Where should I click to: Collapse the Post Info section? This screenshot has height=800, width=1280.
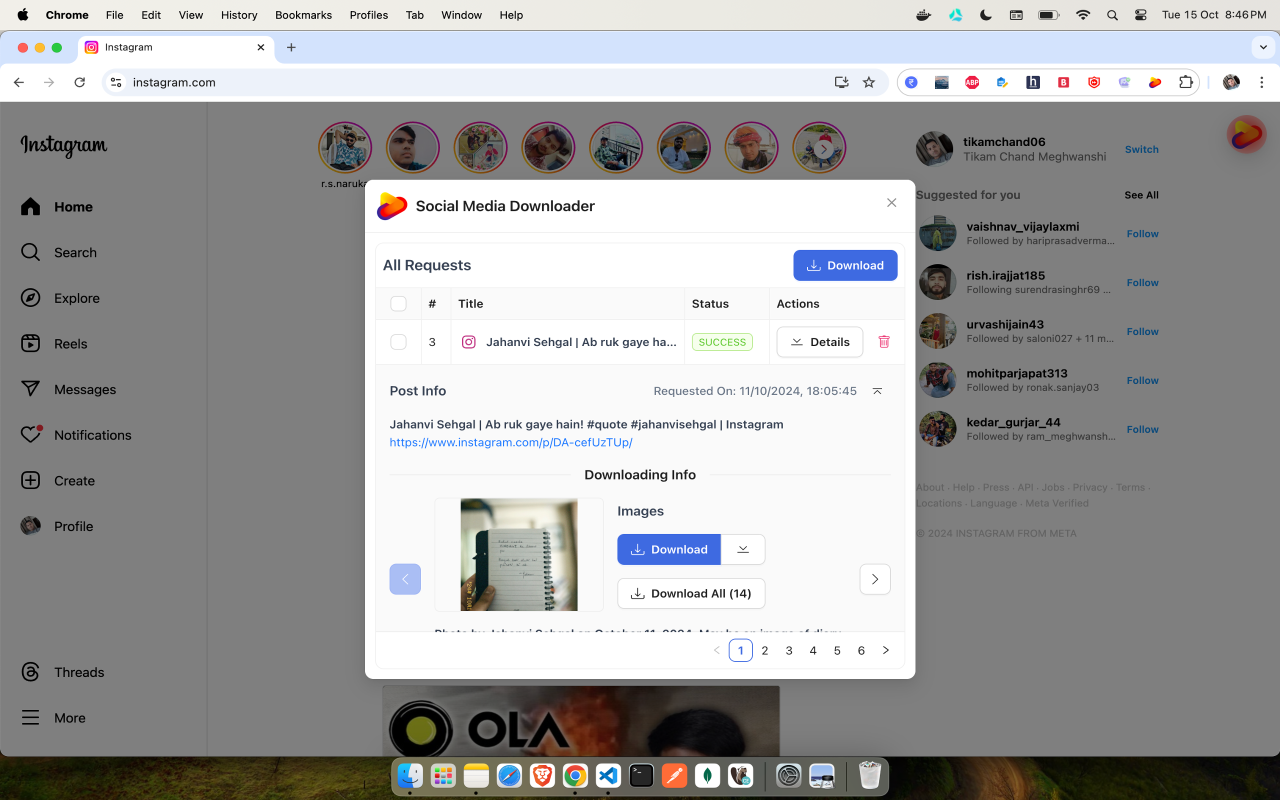[877, 391]
